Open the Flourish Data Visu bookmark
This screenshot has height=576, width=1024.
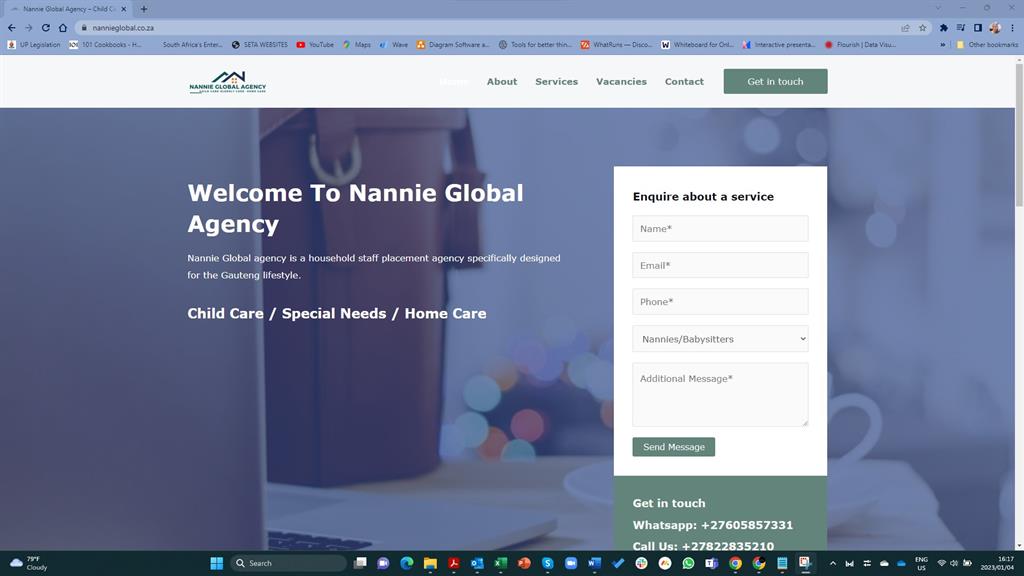pyautogui.click(x=860, y=44)
